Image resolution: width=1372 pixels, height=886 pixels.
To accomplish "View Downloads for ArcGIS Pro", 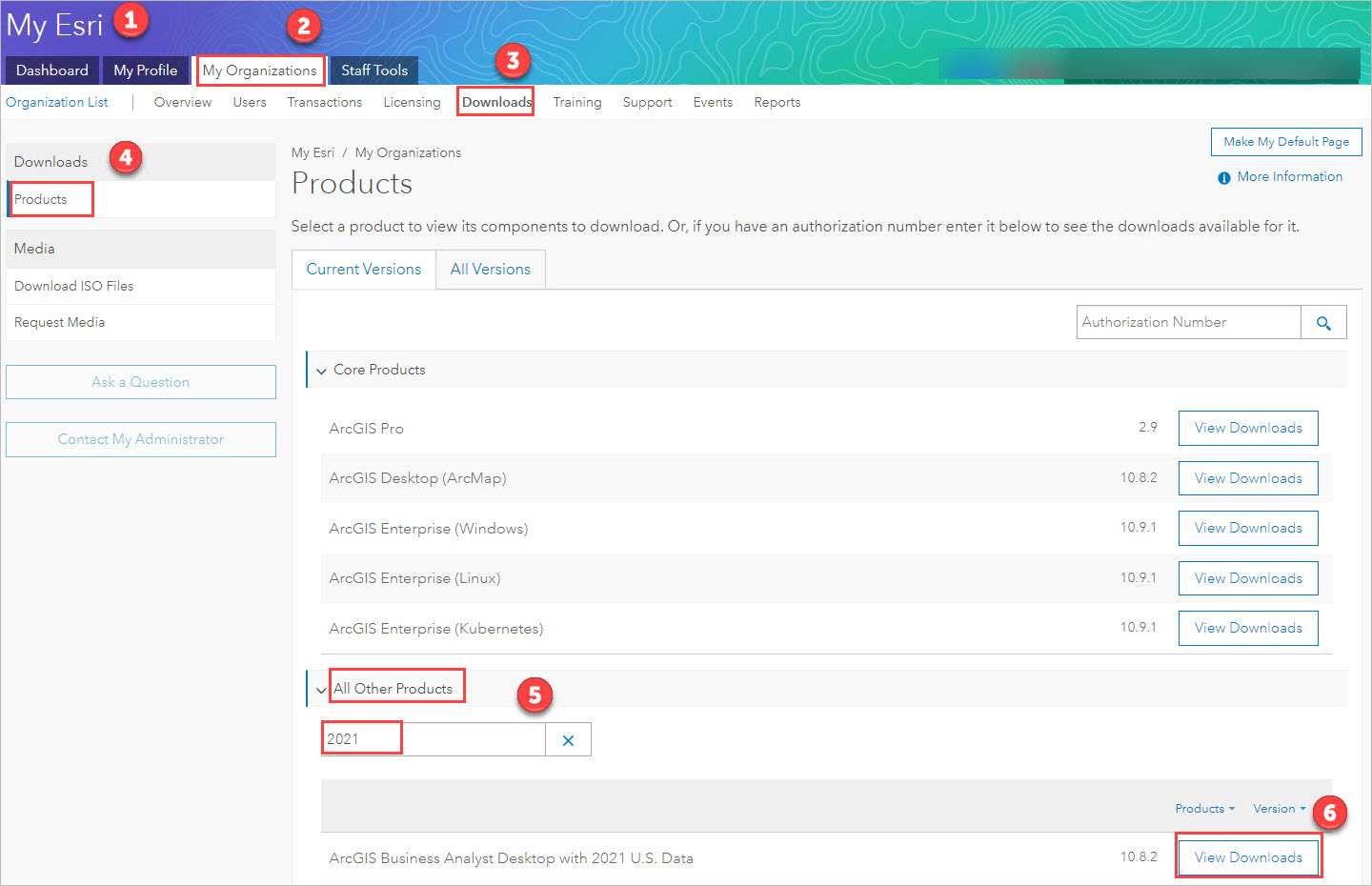I will (x=1248, y=428).
